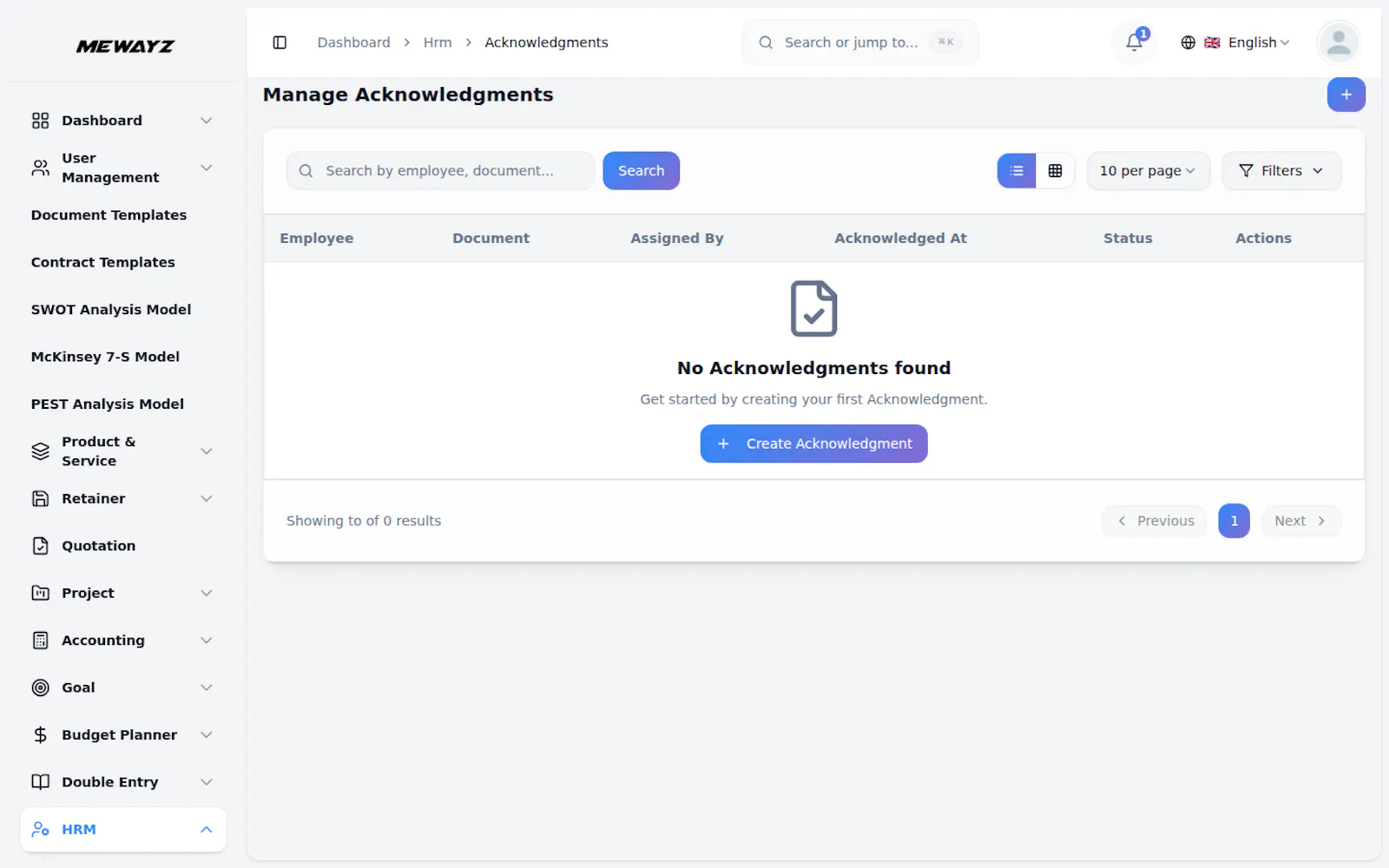This screenshot has height=868, width=1389.
Task: Click the Accounting calculator icon
Action: click(40, 641)
